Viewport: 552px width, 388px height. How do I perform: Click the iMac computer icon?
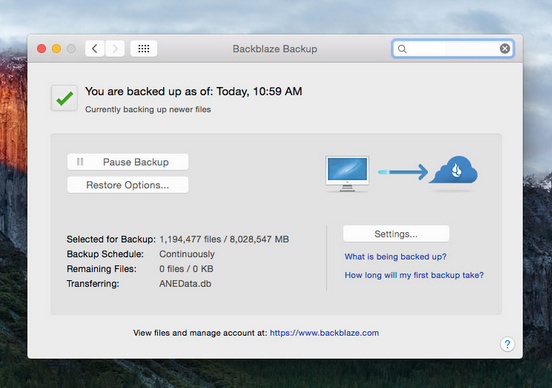tap(347, 174)
